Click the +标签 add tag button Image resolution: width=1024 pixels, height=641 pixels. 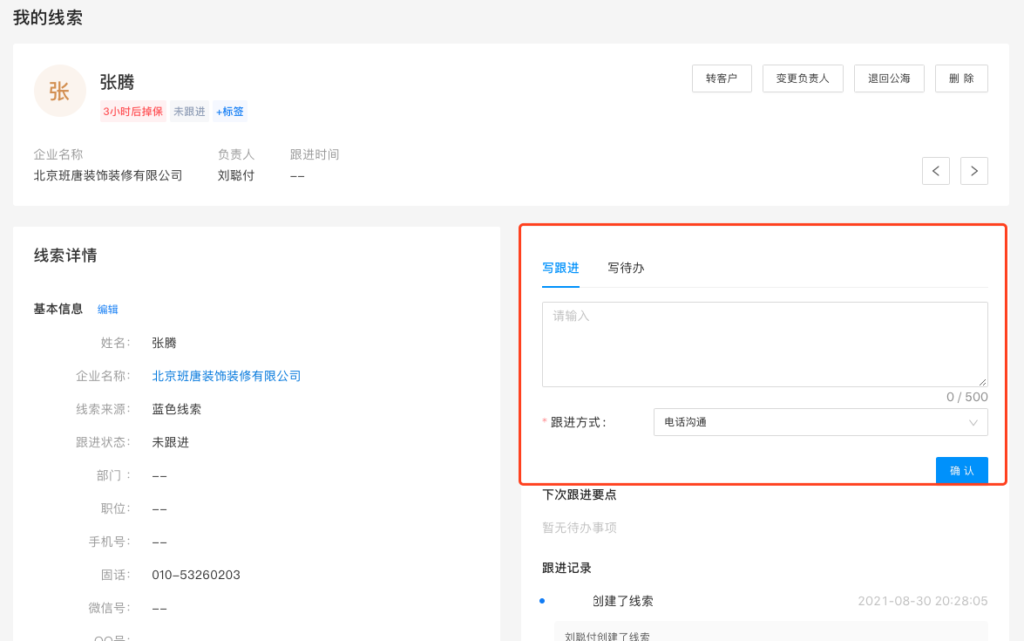click(x=230, y=112)
